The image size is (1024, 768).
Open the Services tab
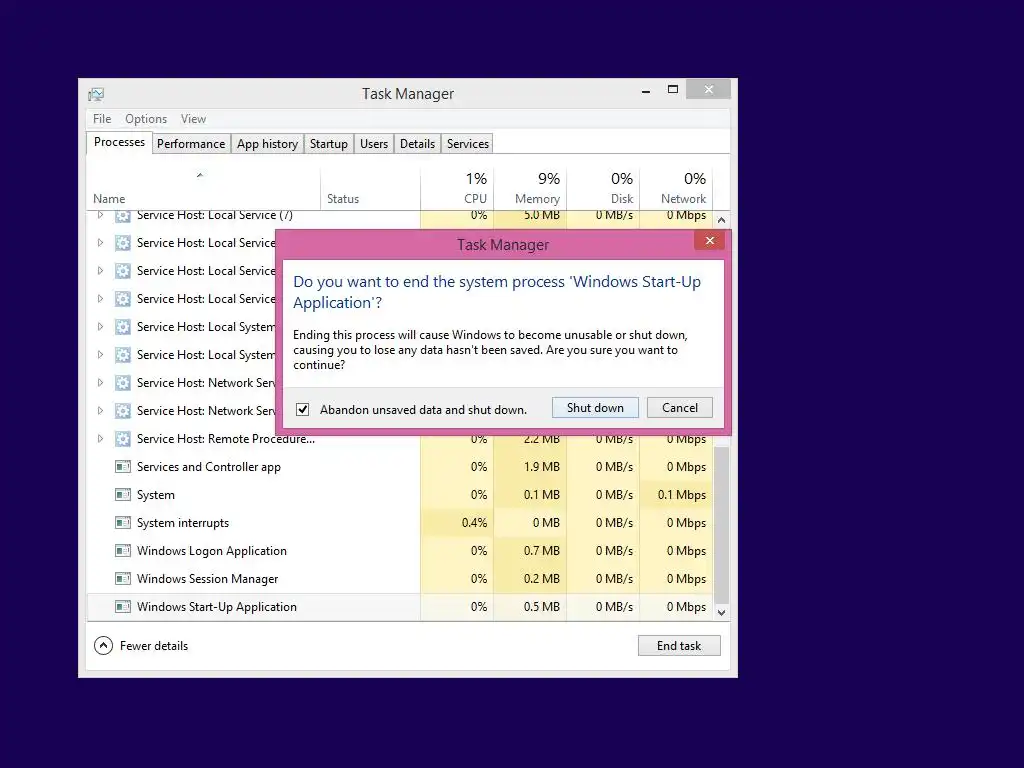click(x=468, y=144)
